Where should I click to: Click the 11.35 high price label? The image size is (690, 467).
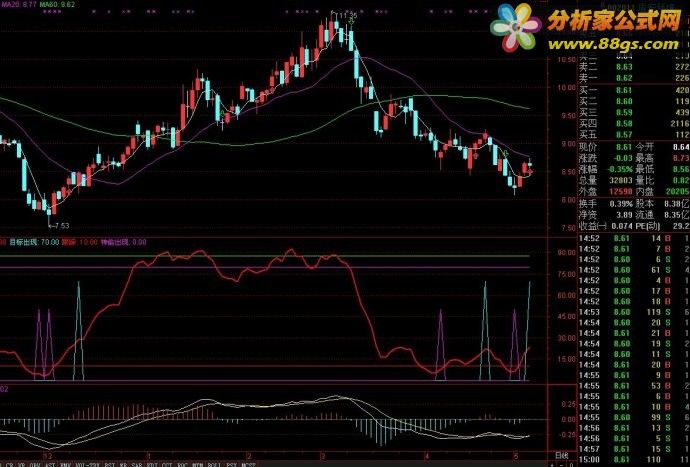pos(347,16)
